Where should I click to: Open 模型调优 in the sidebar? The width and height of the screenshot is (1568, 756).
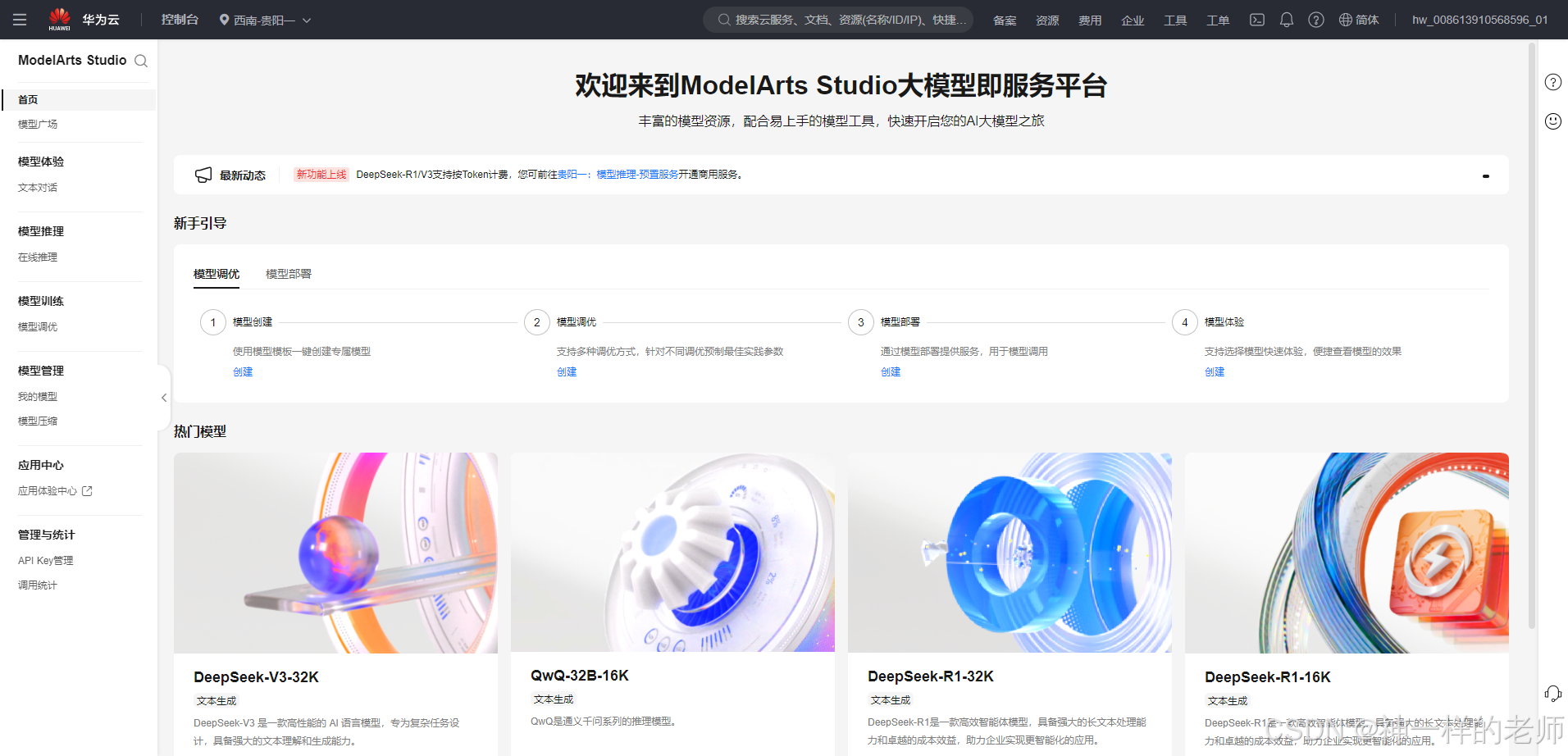[38, 327]
